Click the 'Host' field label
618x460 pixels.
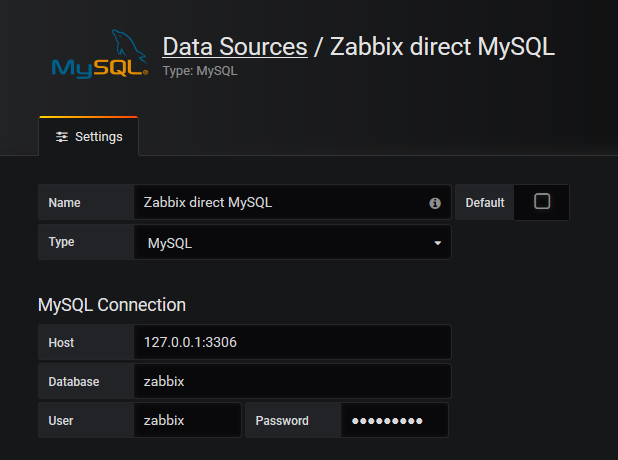pyautogui.click(x=62, y=342)
